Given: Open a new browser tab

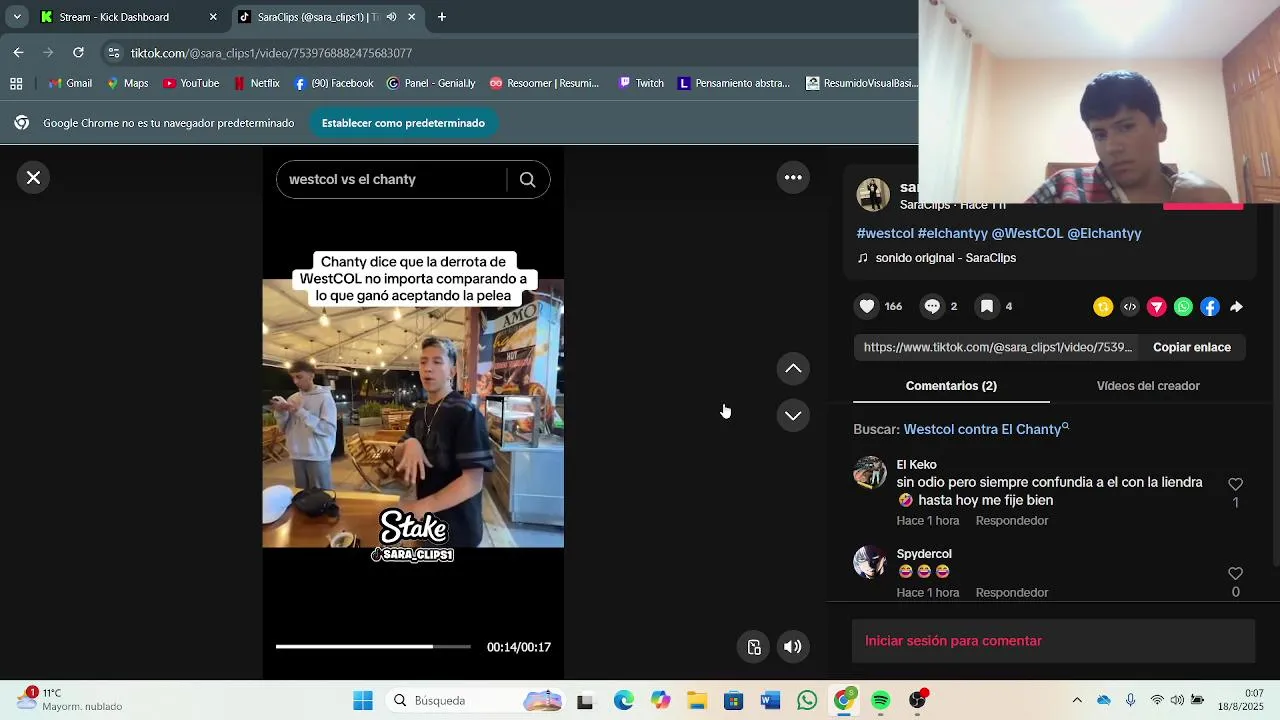Looking at the screenshot, I should pos(442,17).
